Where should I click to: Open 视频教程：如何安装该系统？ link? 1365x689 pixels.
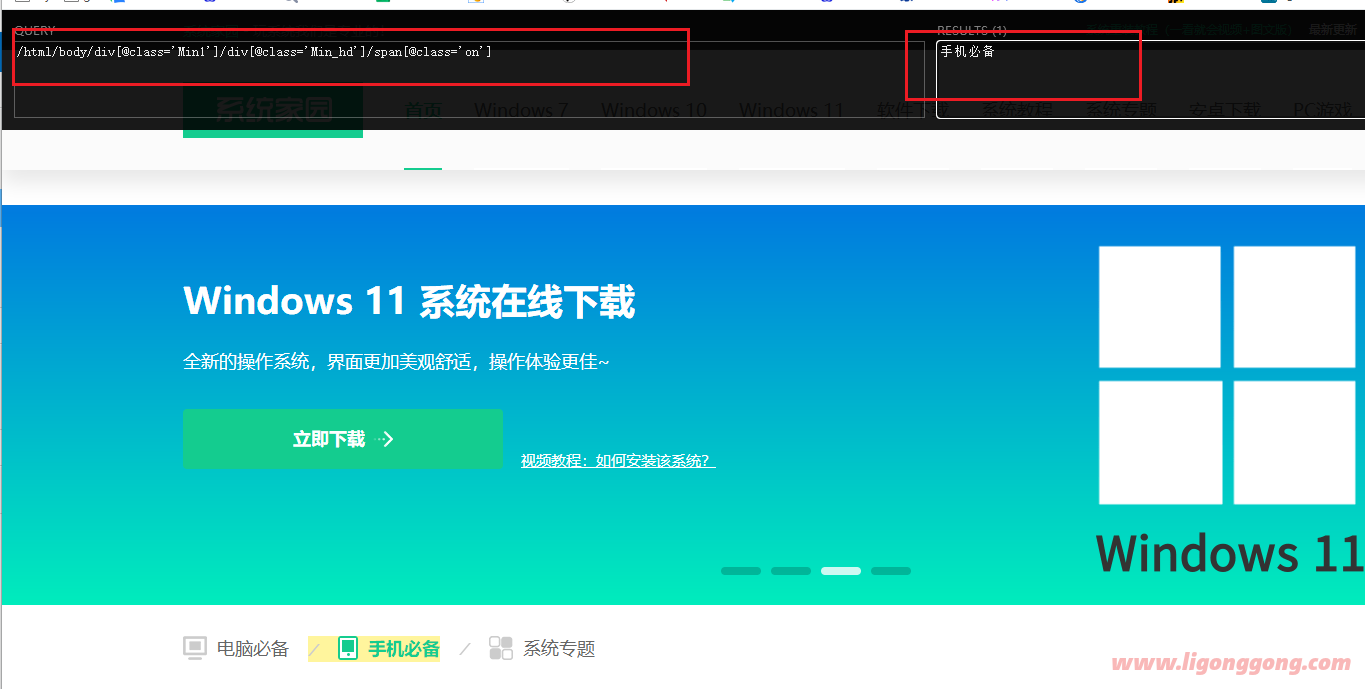click(x=617, y=461)
